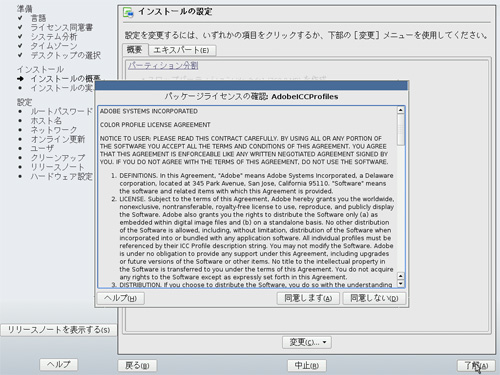Screen dimensions: 500x375
Task: Click the 了解(A) accept button
Action: click(476, 365)
